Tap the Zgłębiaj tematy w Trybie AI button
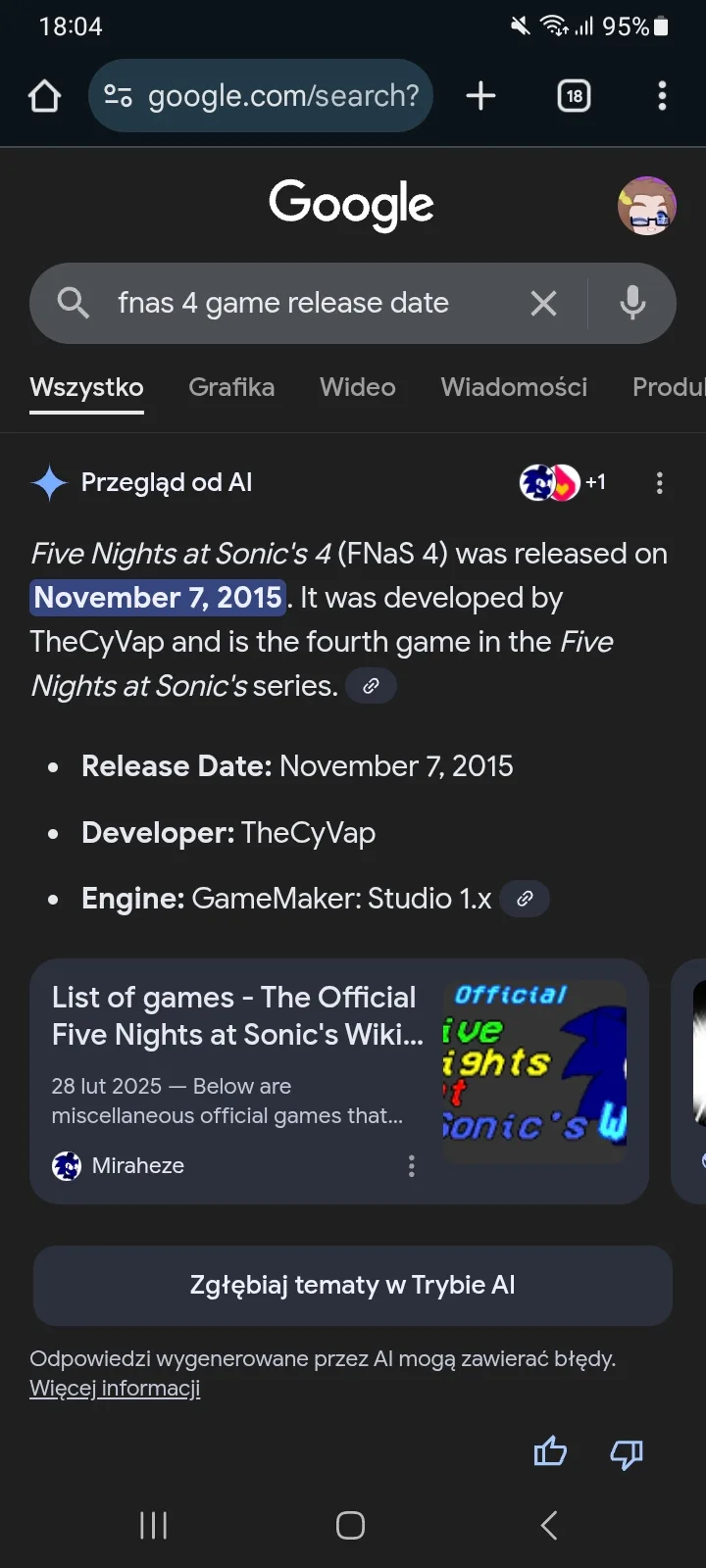Image resolution: width=706 pixels, height=1568 pixels. pos(352,1285)
